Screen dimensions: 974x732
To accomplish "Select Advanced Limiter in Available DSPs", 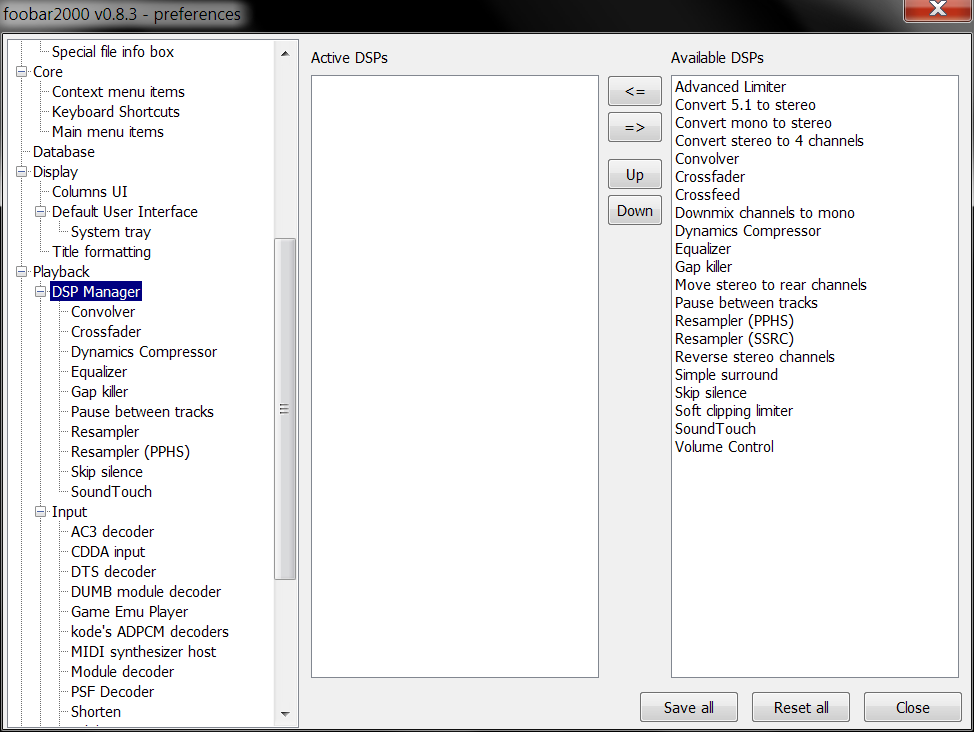I will (x=730, y=87).
